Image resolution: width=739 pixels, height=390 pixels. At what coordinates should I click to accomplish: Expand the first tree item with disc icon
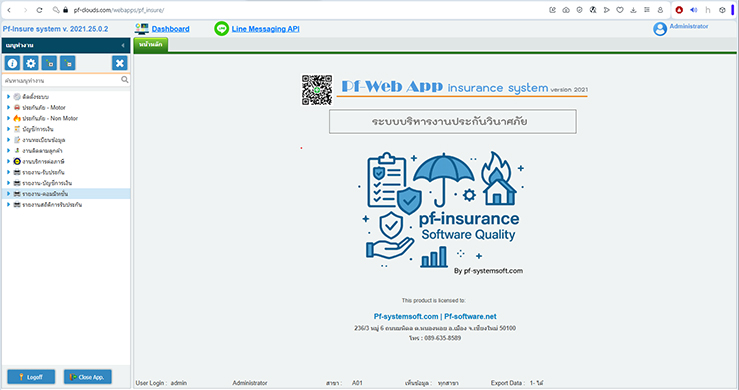[x=8, y=97]
